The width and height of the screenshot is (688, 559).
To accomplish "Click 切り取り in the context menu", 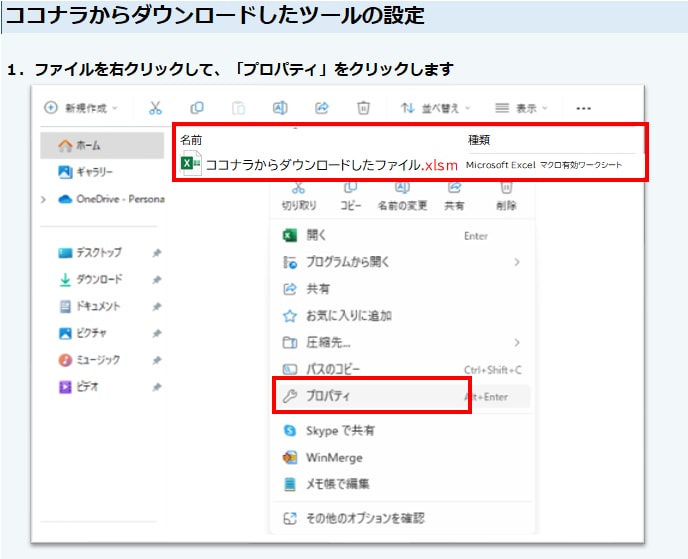I will coord(299,196).
